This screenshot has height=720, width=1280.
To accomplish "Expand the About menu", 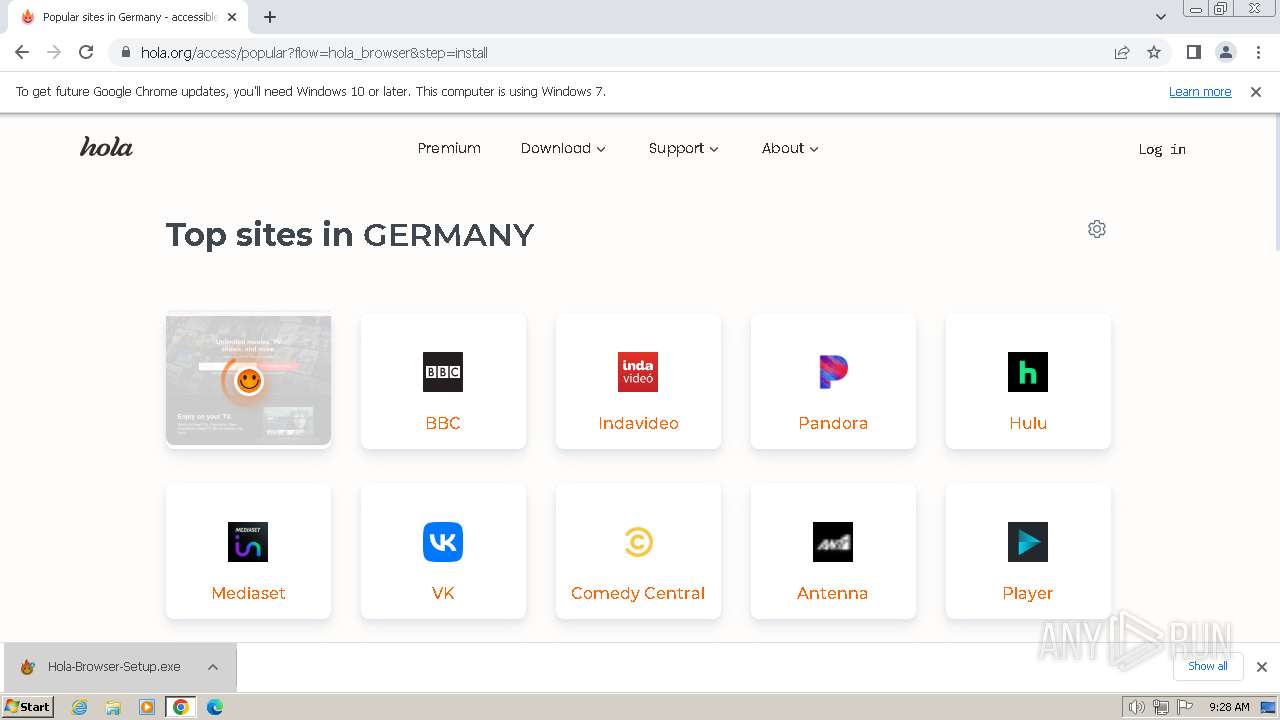I will (x=790, y=148).
